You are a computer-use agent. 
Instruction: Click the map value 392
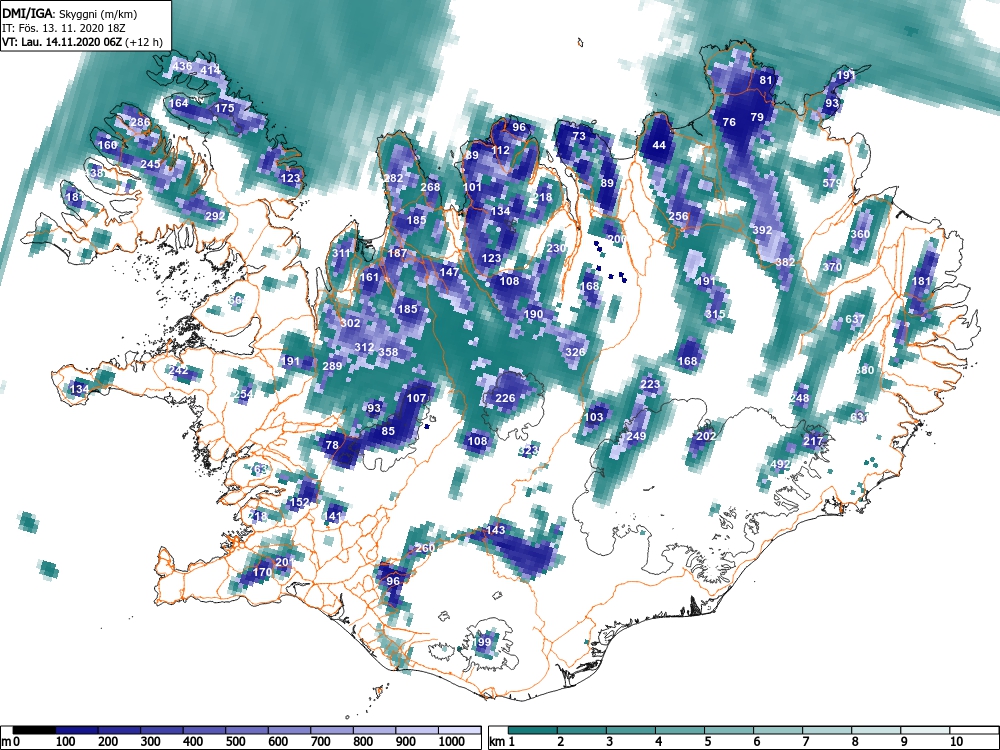click(763, 230)
